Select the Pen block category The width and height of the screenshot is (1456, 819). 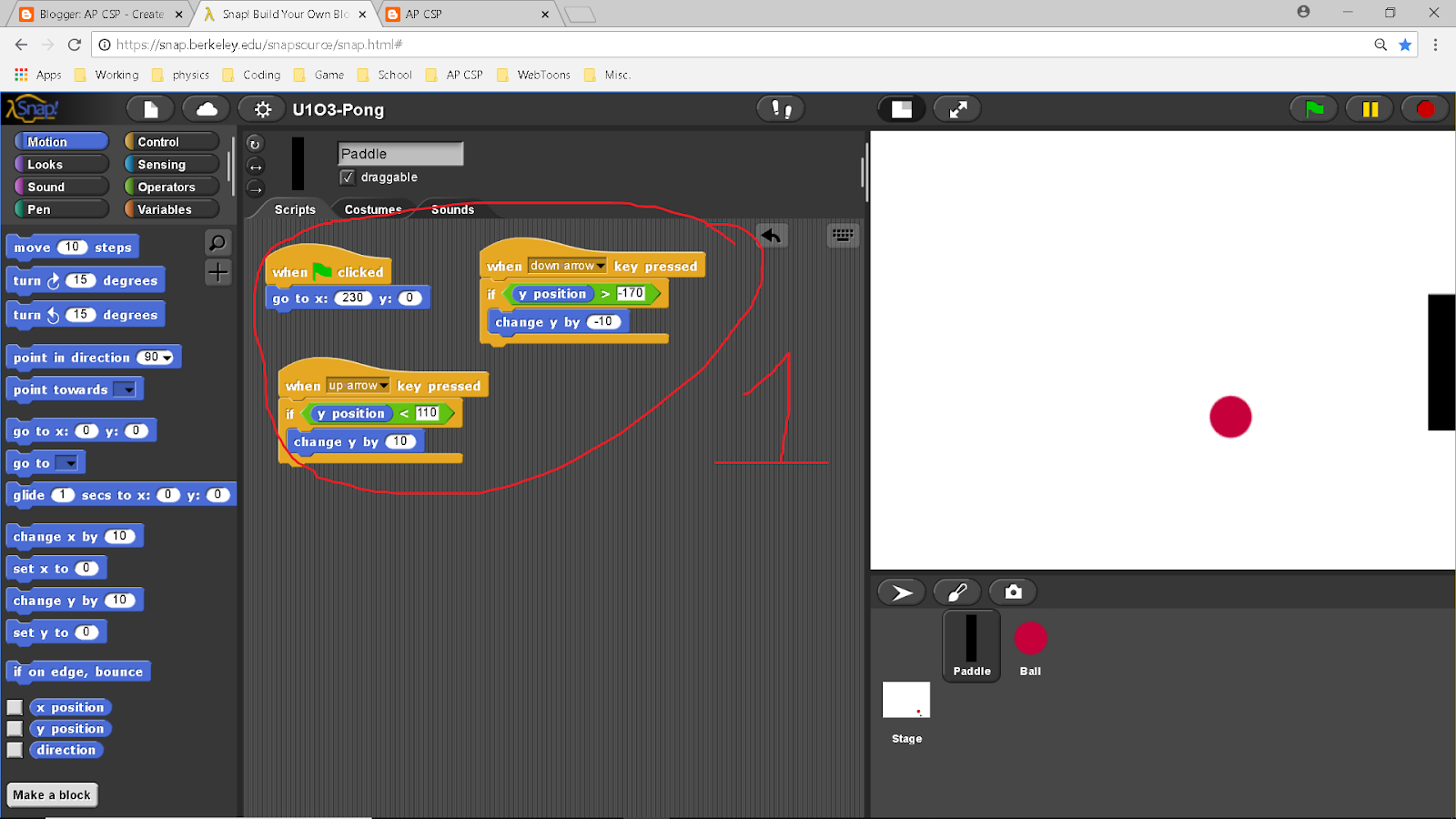(x=62, y=209)
